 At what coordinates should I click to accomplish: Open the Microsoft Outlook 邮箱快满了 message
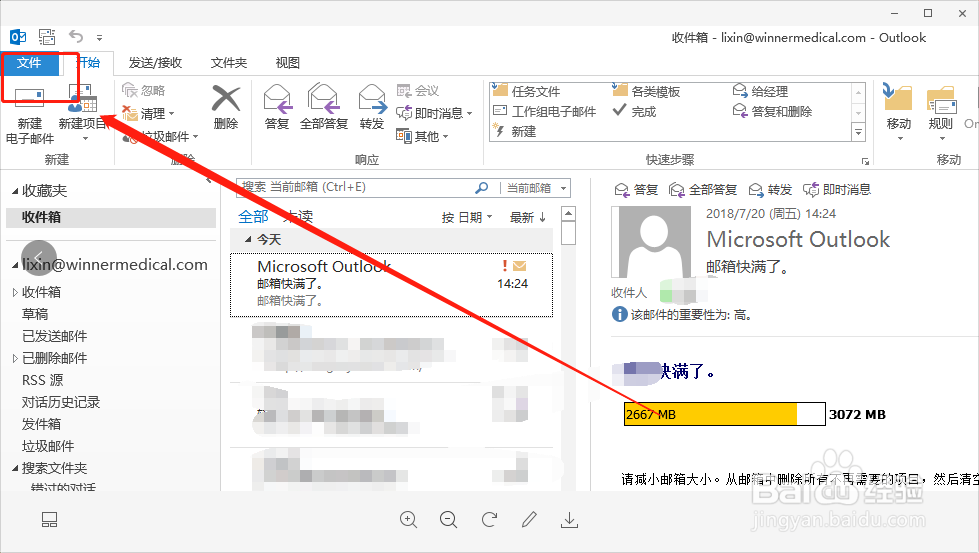pos(391,285)
